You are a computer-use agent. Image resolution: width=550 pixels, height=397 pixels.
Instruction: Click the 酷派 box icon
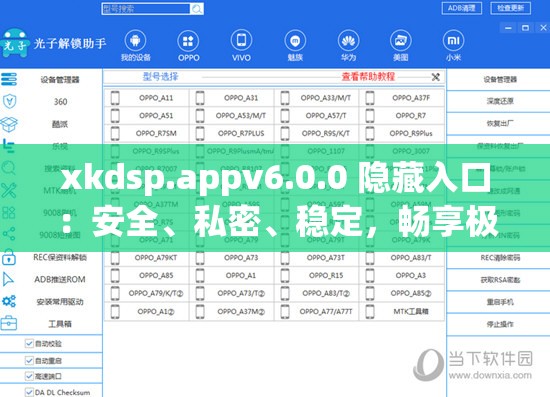click(9, 124)
